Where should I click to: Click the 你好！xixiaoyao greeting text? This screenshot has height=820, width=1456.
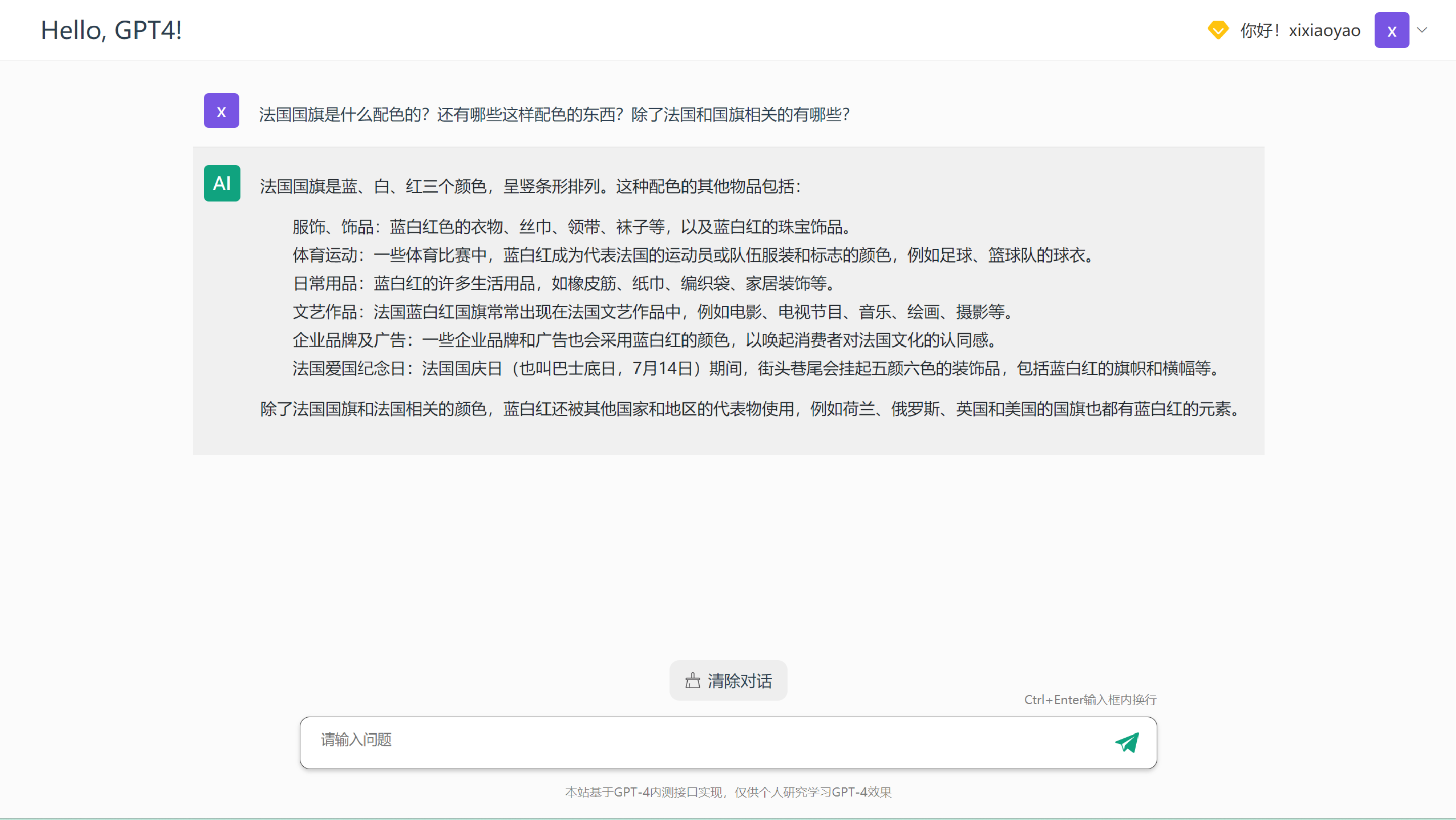coord(1300,30)
